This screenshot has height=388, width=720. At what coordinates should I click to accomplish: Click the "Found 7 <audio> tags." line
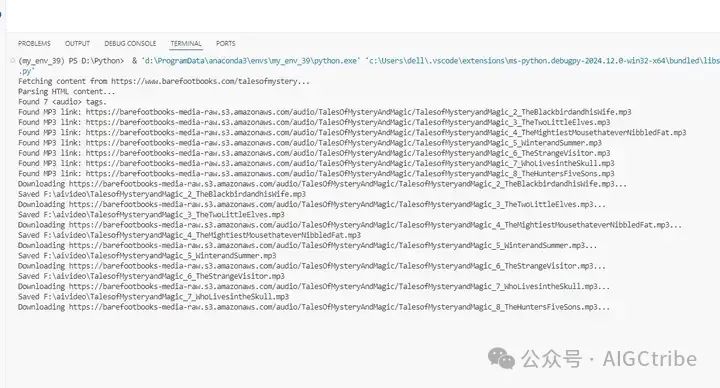click(x=62, y=101)
